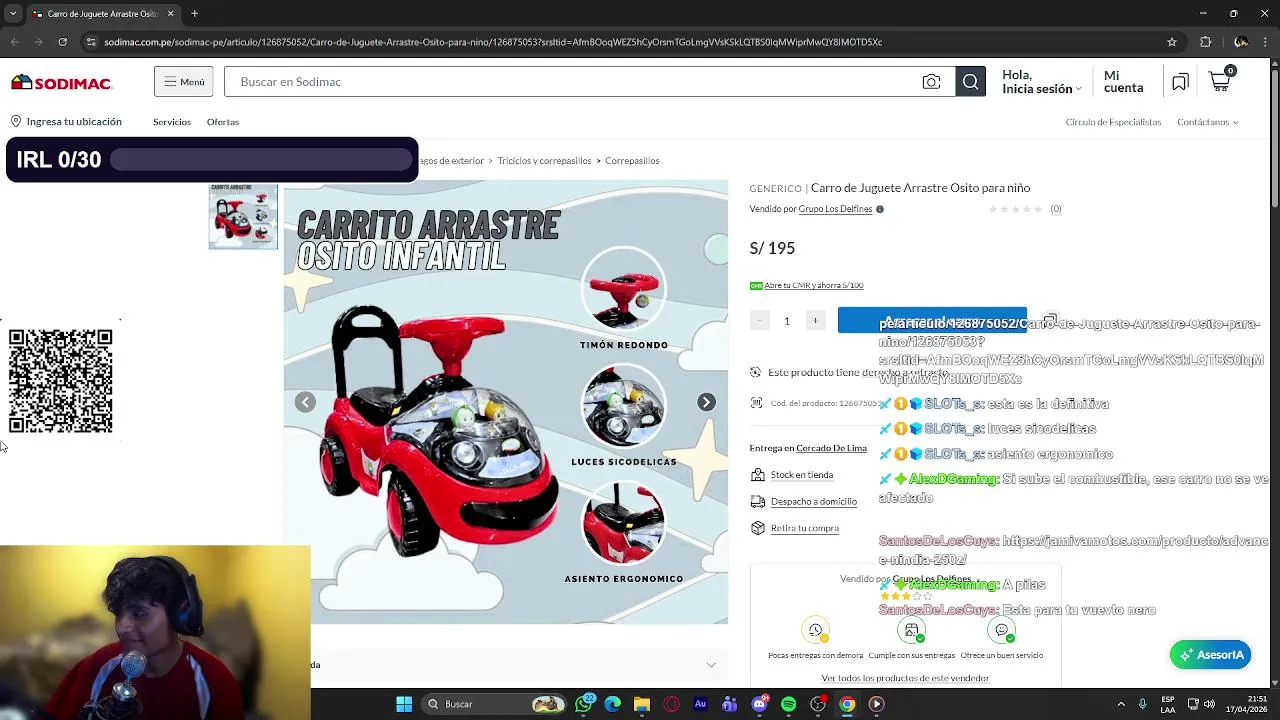Open the shopping cart icon
Screen dimensions: 1280x720
click(x=1221, y=80)
